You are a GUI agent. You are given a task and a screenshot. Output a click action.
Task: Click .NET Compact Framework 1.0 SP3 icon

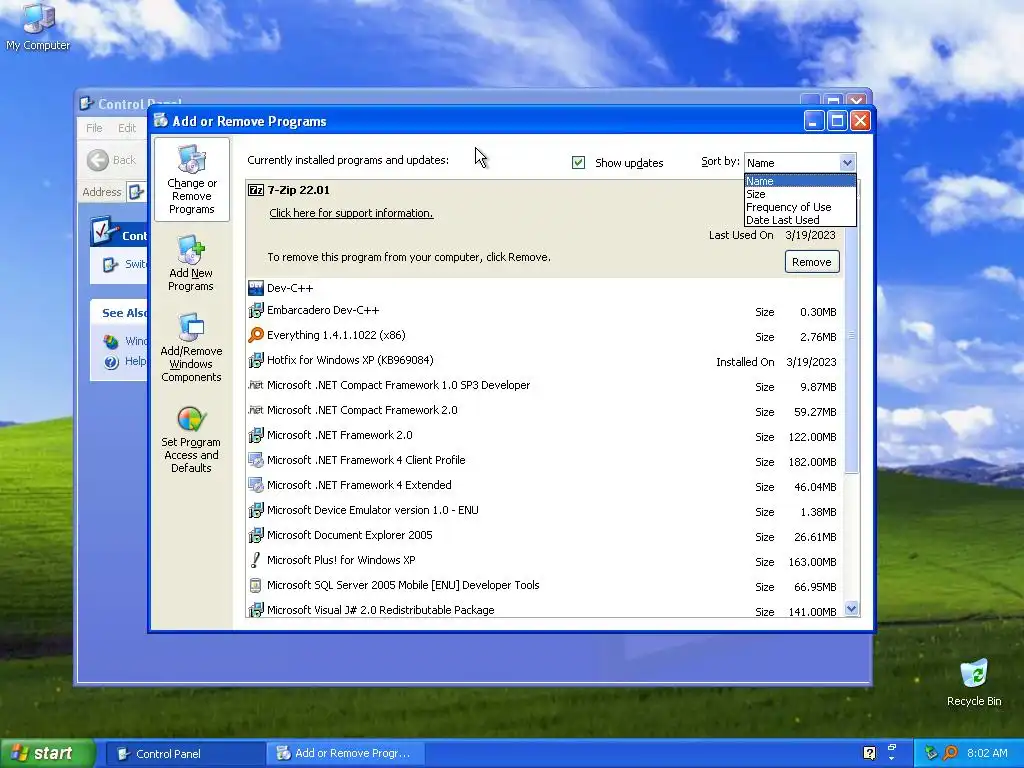click(x=256, y=385)
